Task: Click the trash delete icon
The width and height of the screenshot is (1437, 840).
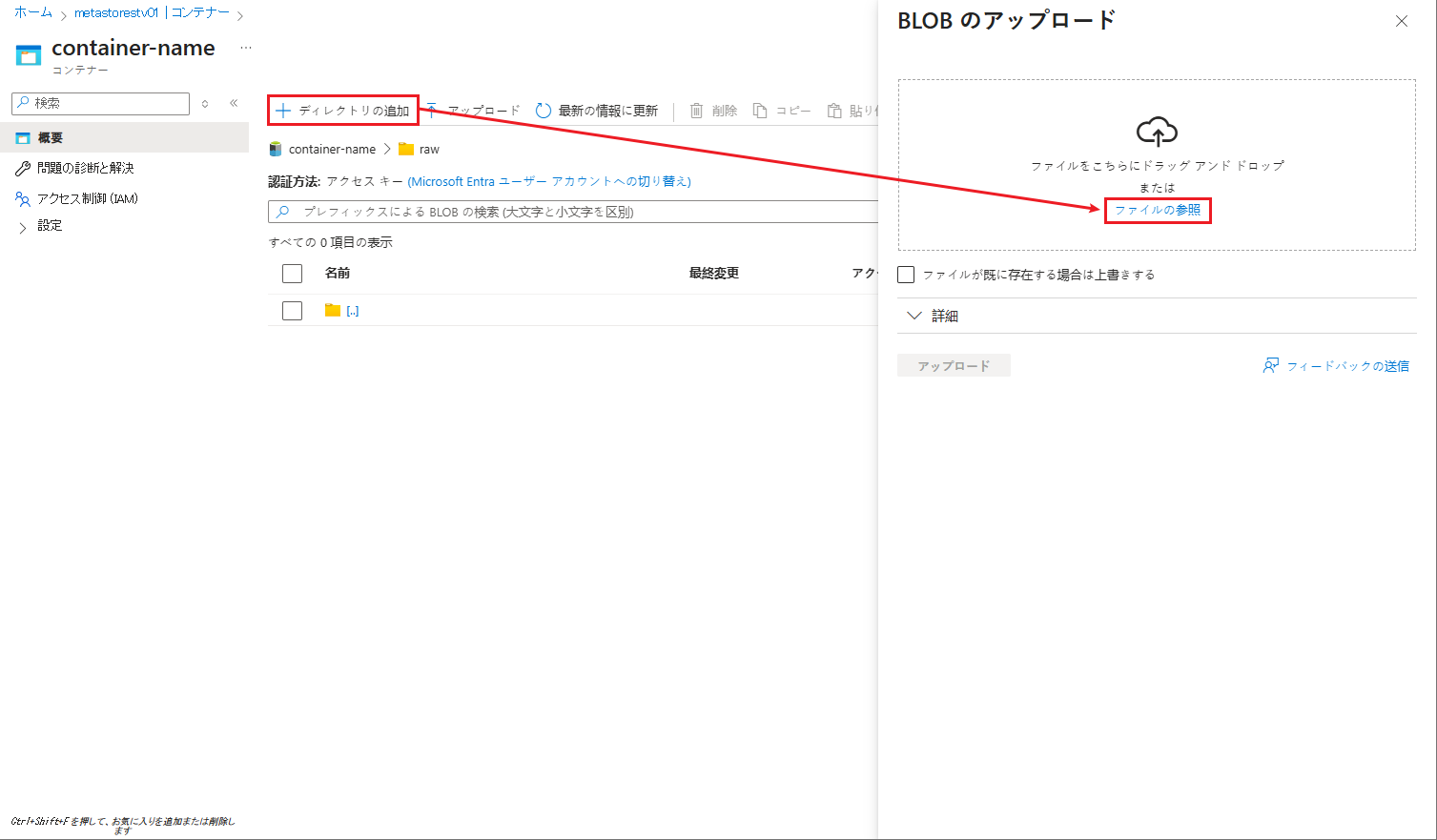Action: point(696,111)
